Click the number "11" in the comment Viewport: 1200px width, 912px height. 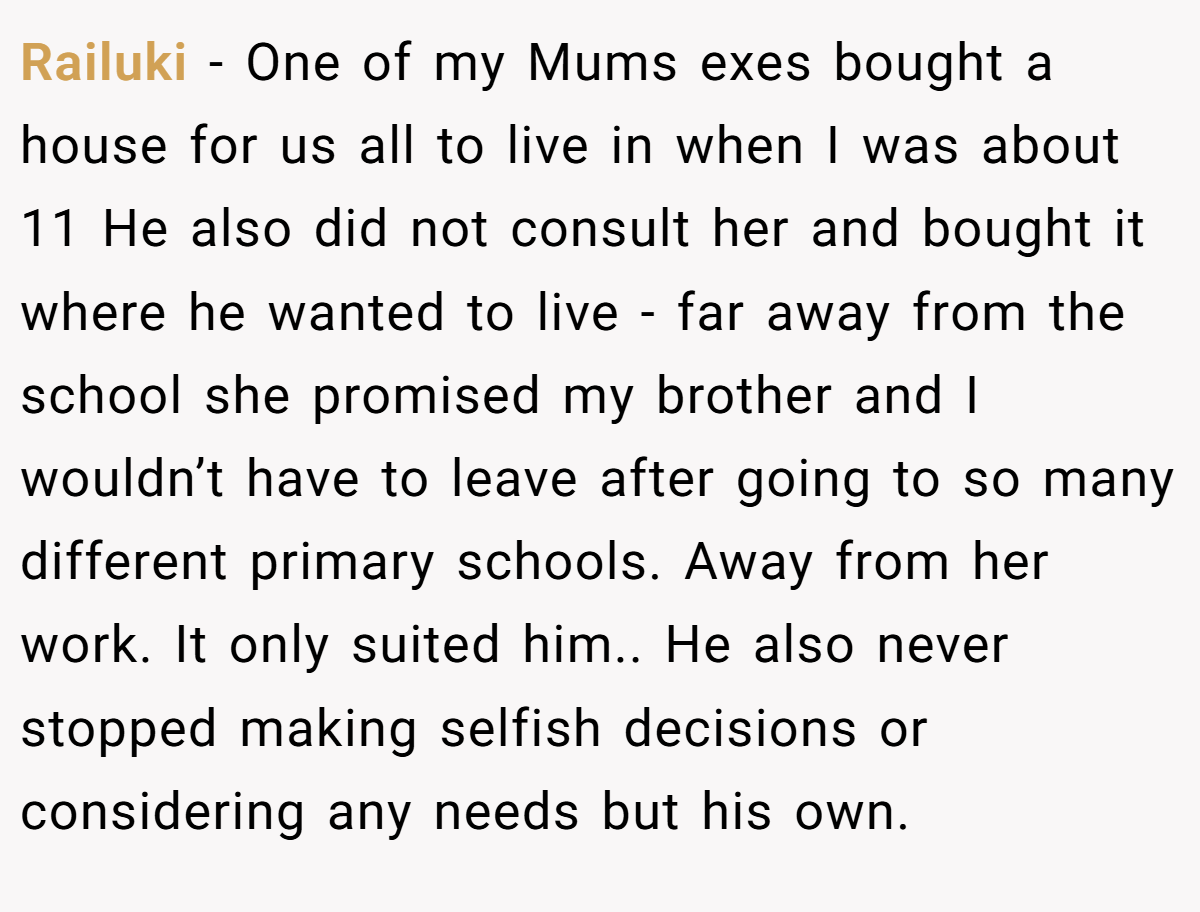tap(49, 230)
